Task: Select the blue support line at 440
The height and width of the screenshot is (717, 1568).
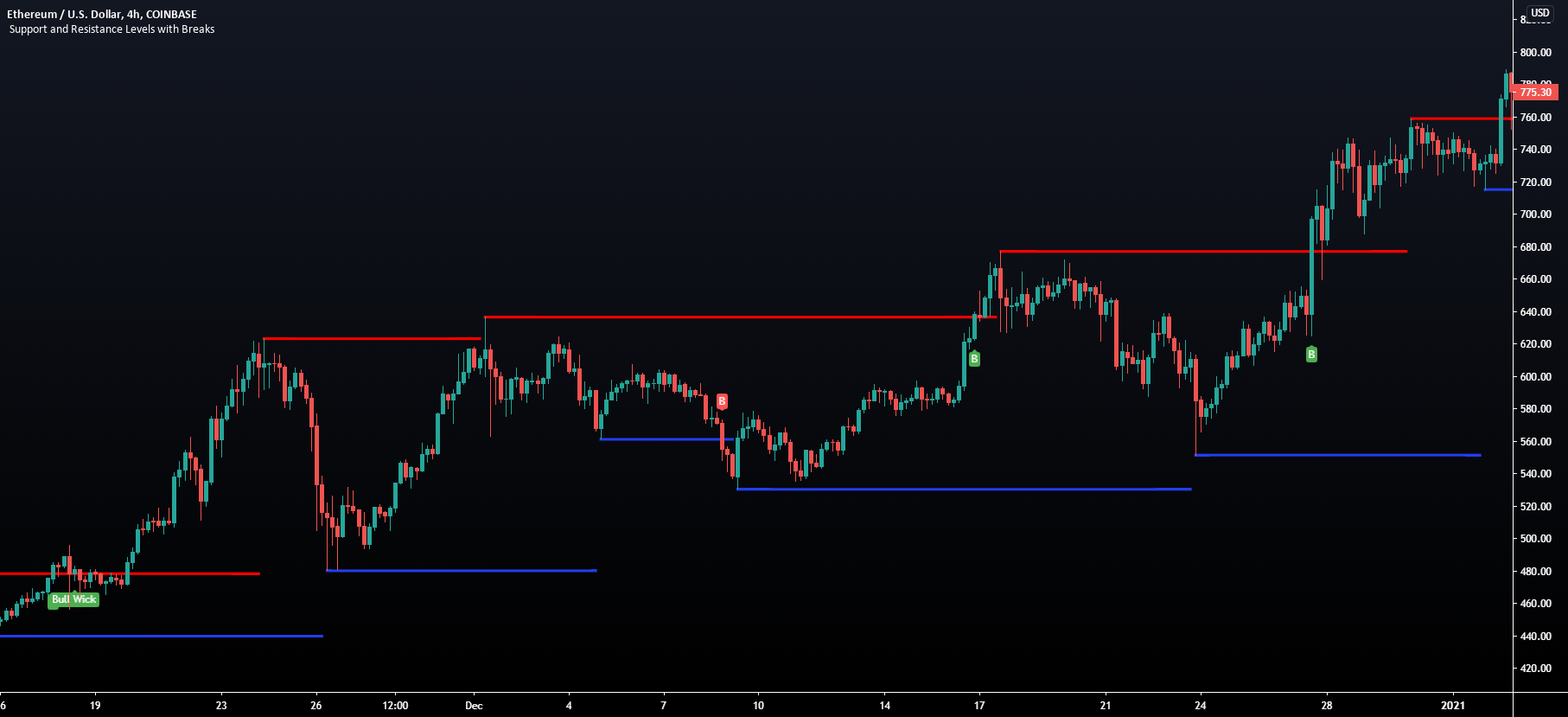Action: tap(162, 637)
